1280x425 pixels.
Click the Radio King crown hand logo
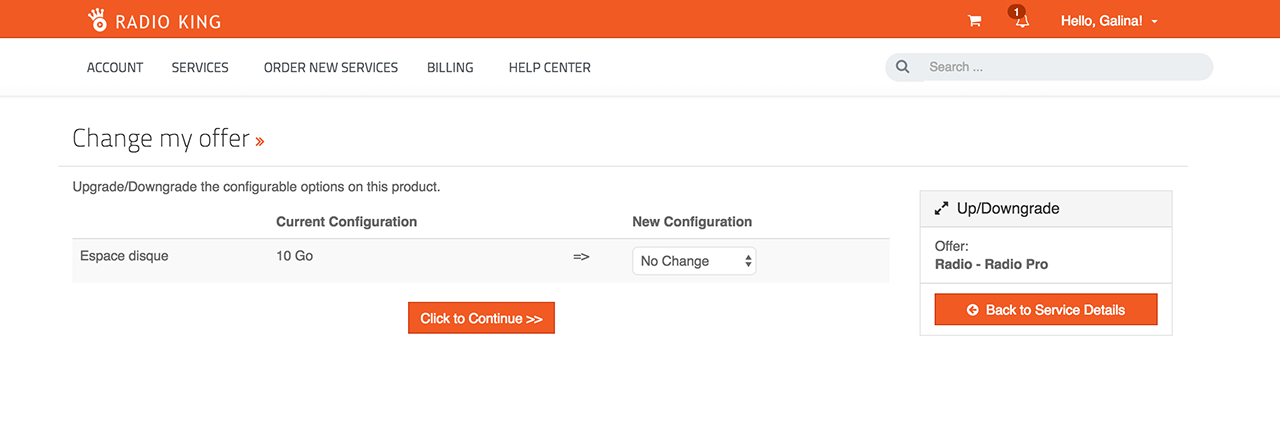pyautogui.click(x=98, y=19)
